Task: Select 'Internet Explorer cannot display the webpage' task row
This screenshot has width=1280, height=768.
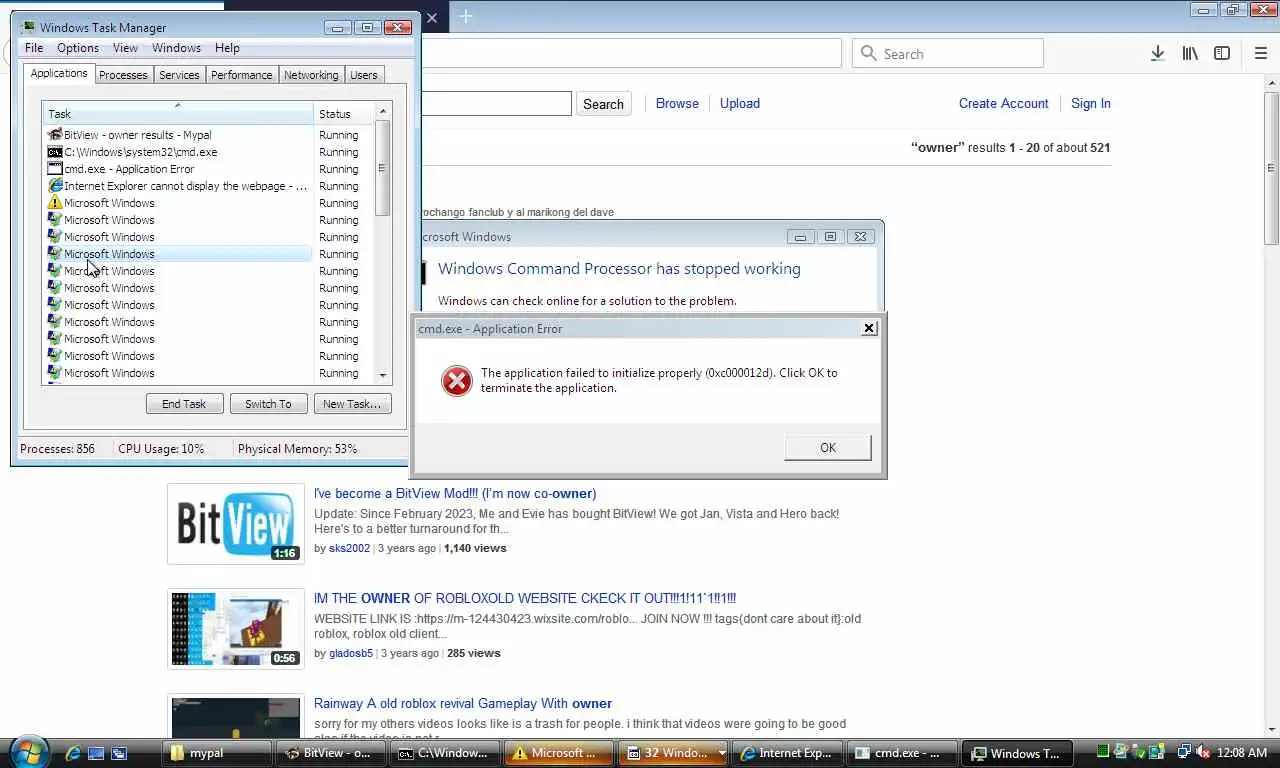Action: [x=178, y=186]
